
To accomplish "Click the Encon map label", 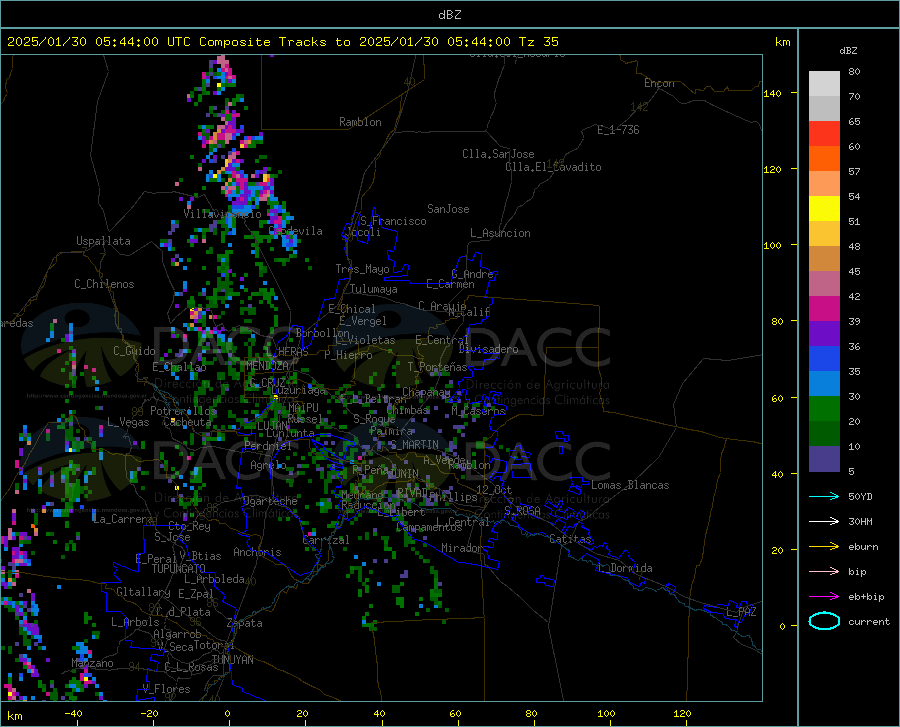I will pos(659,83).
